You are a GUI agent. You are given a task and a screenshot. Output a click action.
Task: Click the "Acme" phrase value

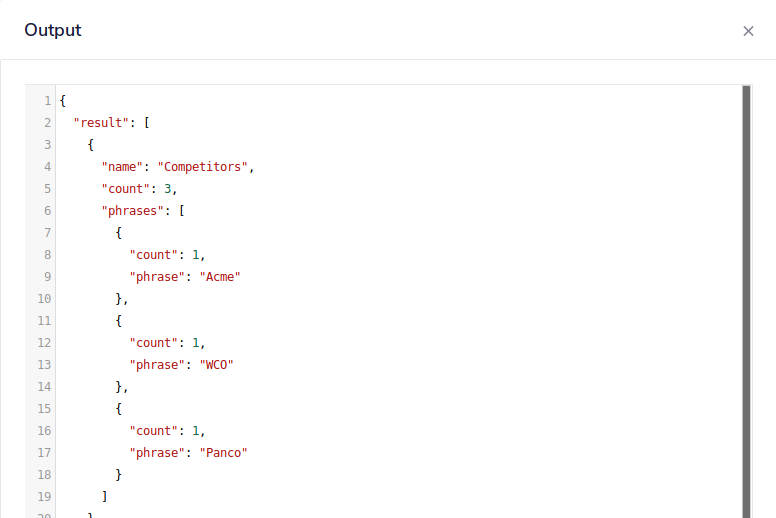(x=220, y=277)
